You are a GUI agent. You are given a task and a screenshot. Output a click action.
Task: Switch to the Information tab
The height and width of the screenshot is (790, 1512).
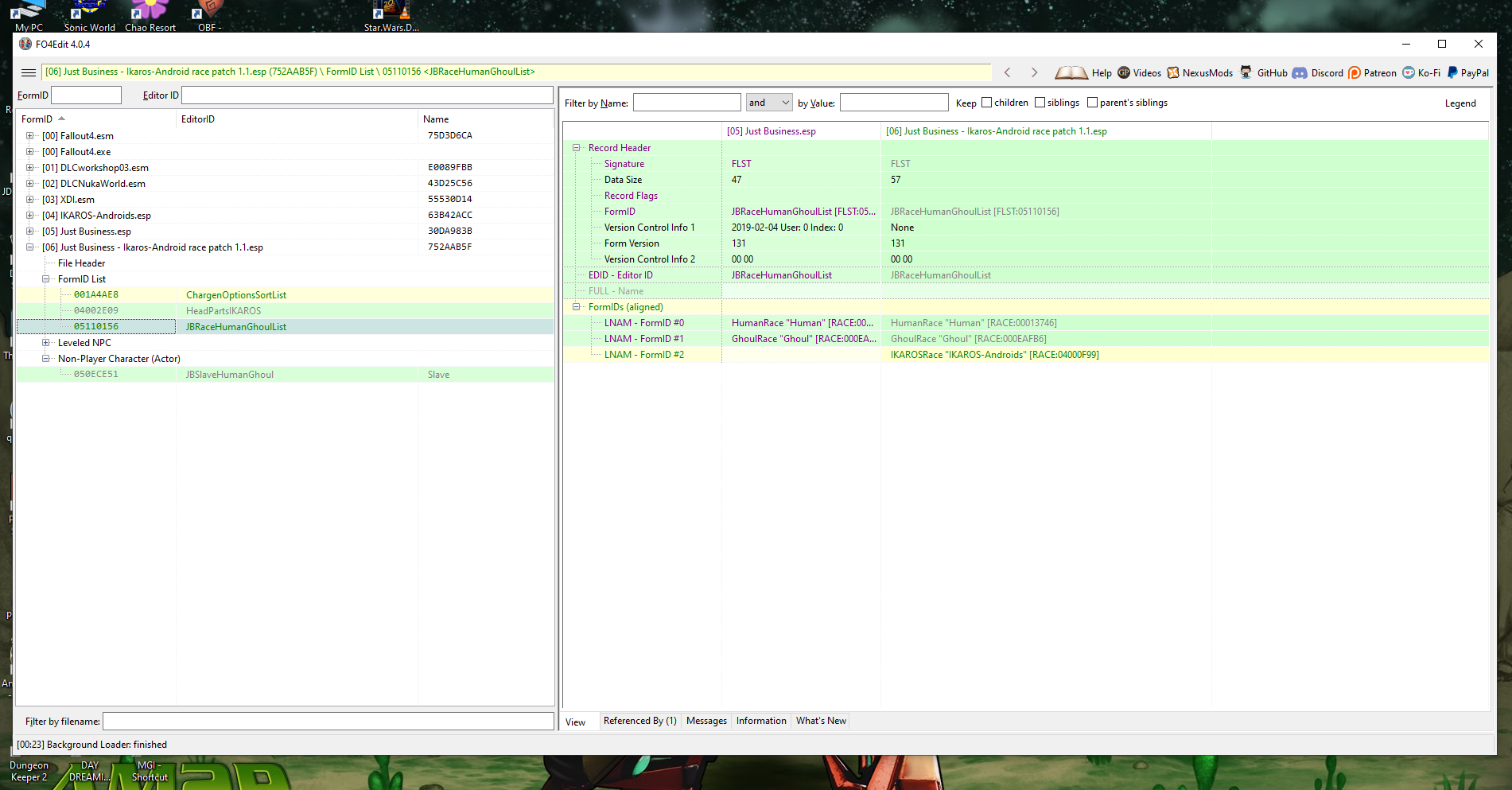coord(761,721)
